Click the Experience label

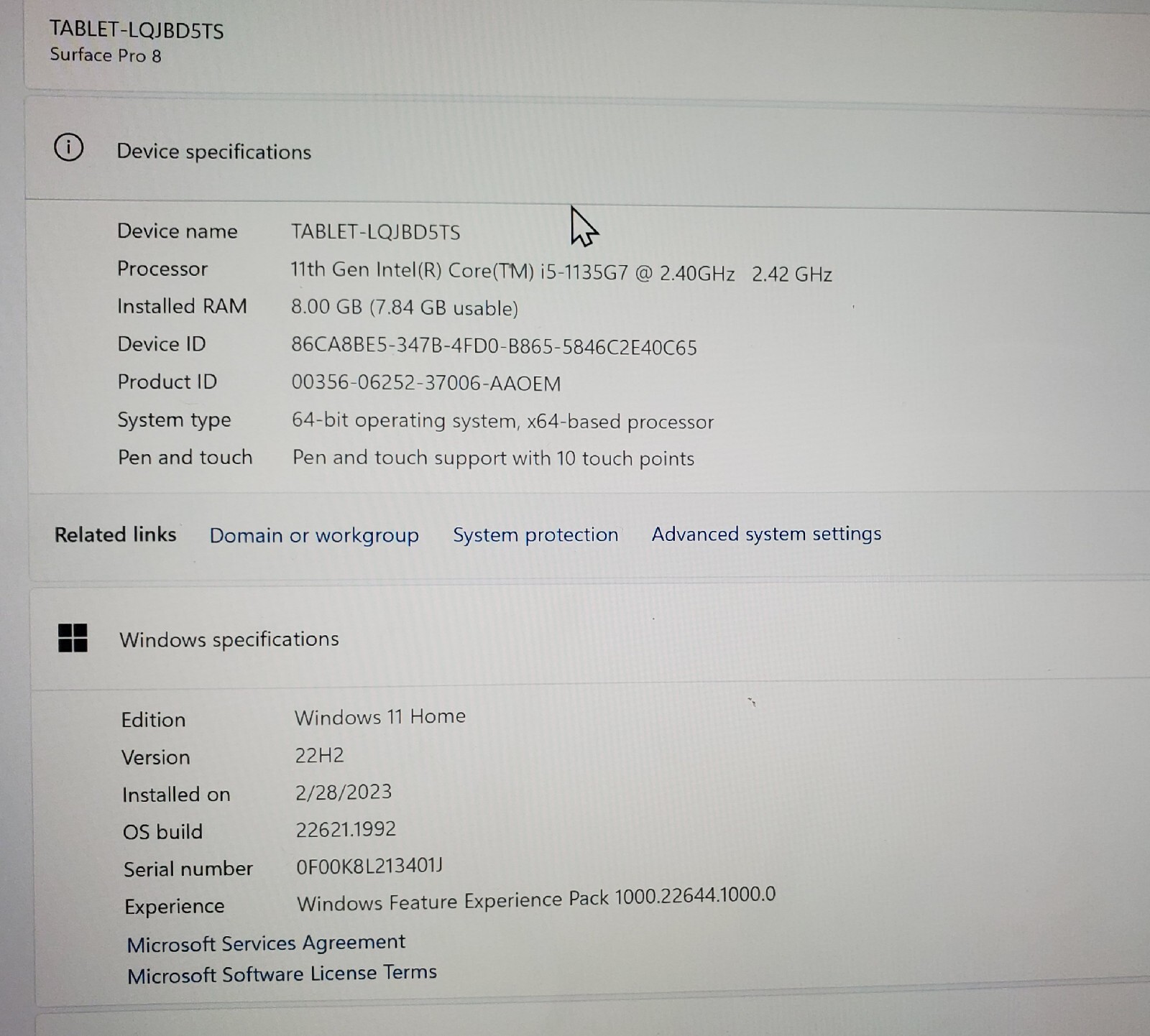tap(175, 907)
